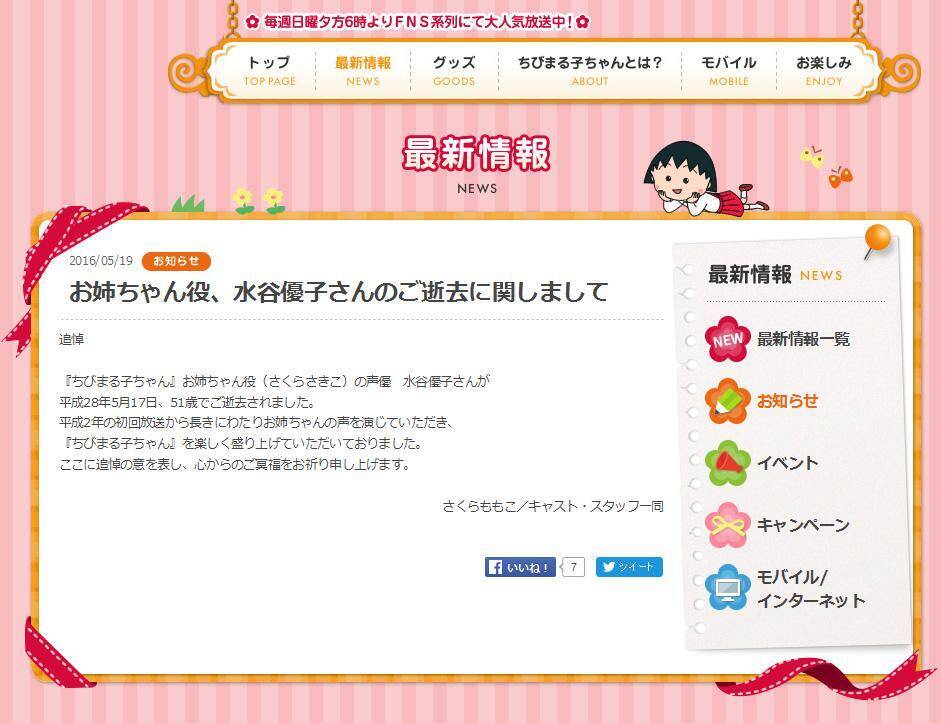Select the モバイル MOBILE menu item

click(729, 71)
